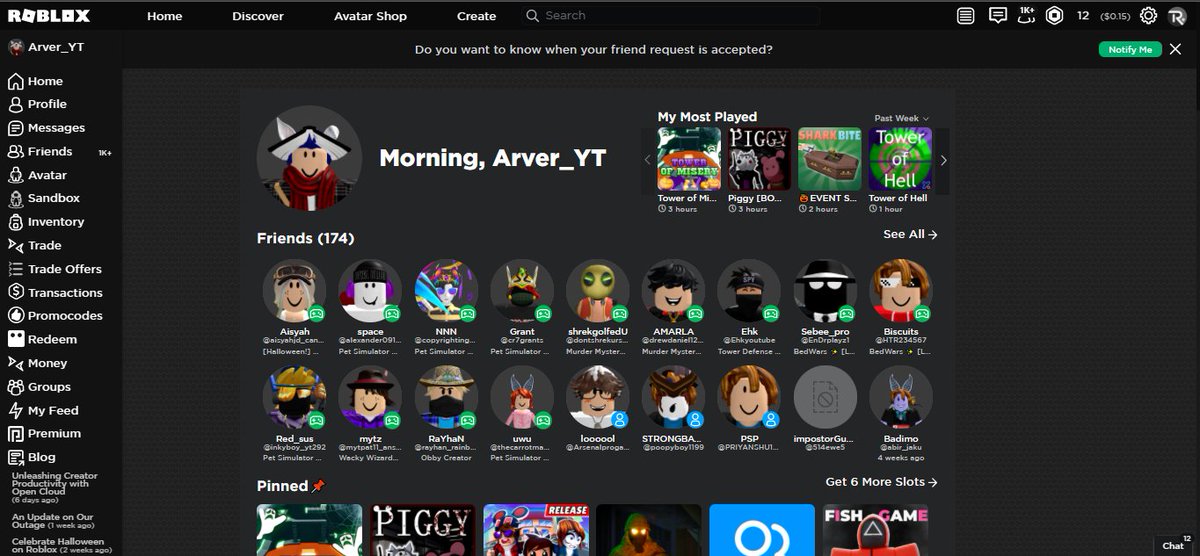Open blog post Unleashing Creator Productivity
The image size is (1200, 556).
point(55,487)
